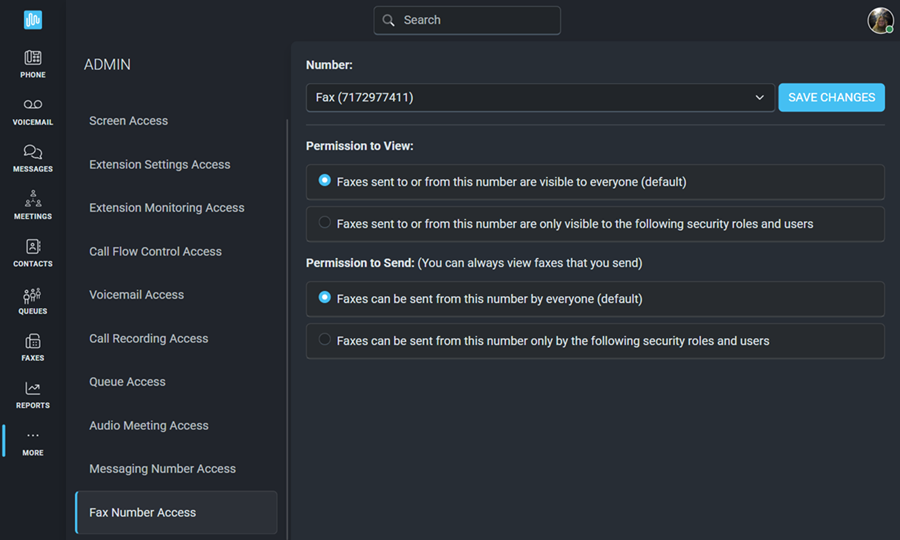View the Reports chart icon
The width and height of the screenshot is (900, 540).
33,389
